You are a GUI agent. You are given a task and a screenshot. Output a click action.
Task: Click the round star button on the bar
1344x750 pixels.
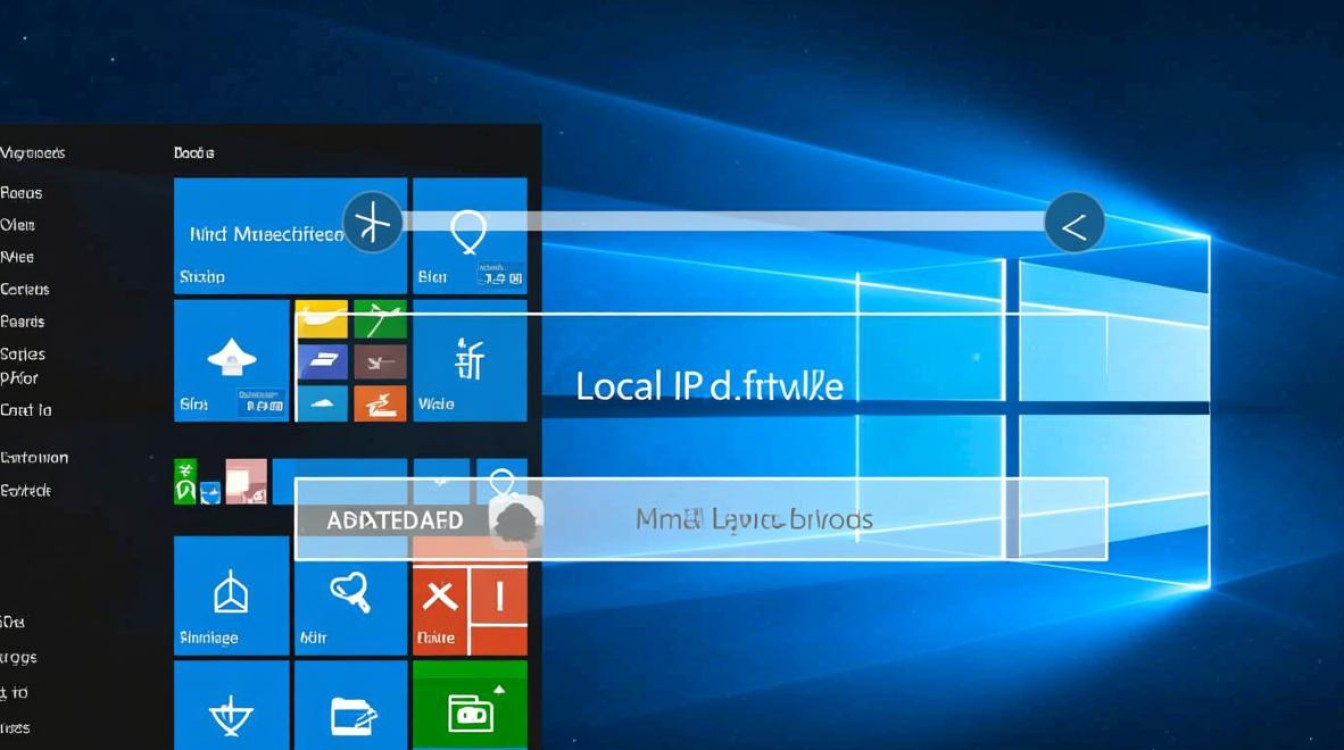tap(372, 222)
